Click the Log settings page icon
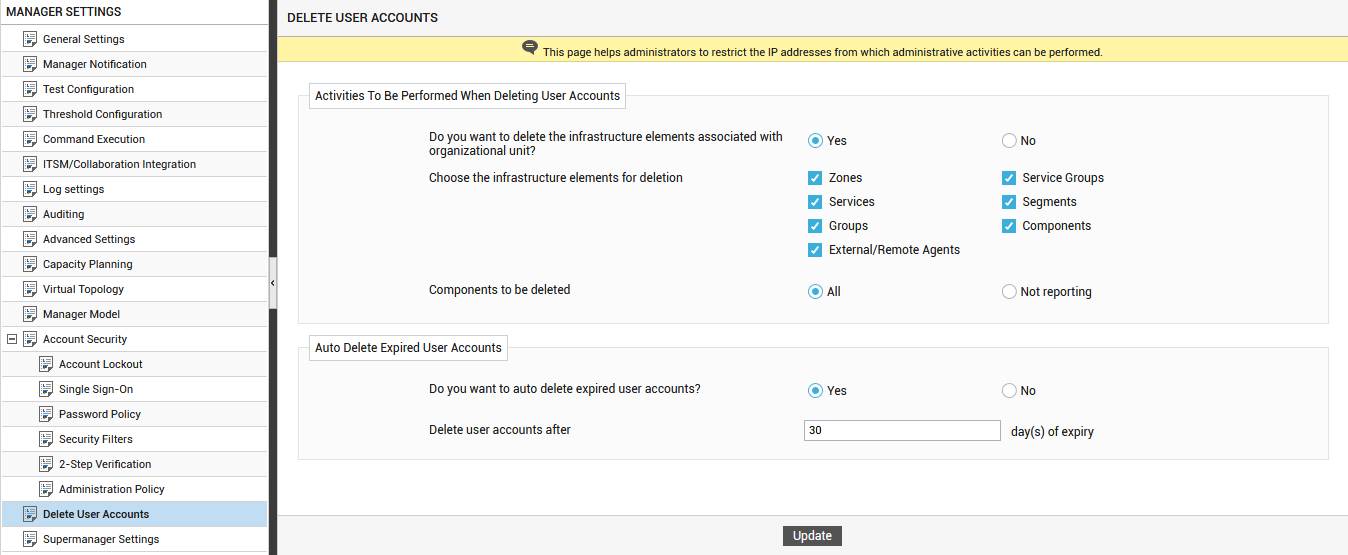The image size is (1348, 555). click(x=30, y=189)
